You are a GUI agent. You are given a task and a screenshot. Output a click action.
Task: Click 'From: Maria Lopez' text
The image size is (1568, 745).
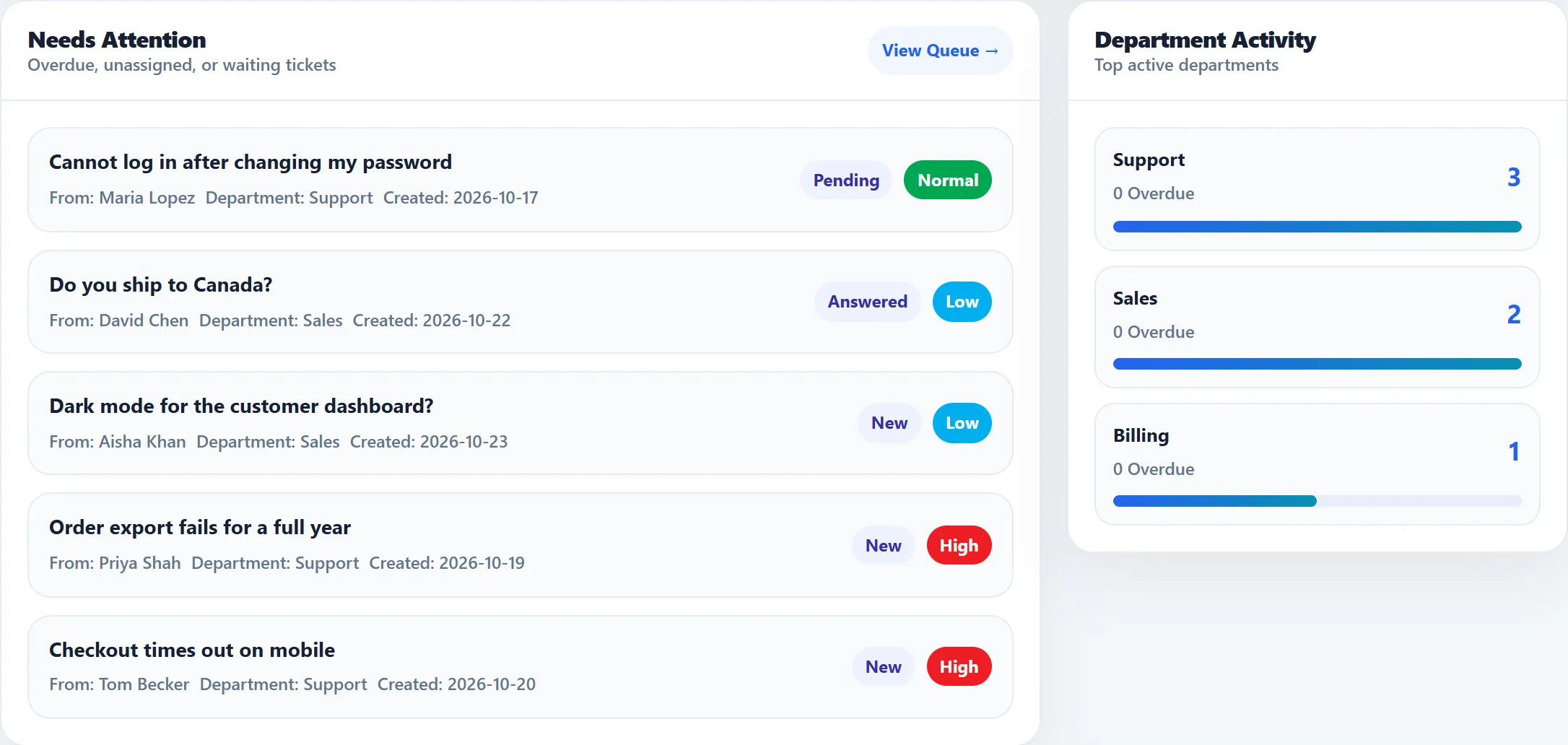122,198
